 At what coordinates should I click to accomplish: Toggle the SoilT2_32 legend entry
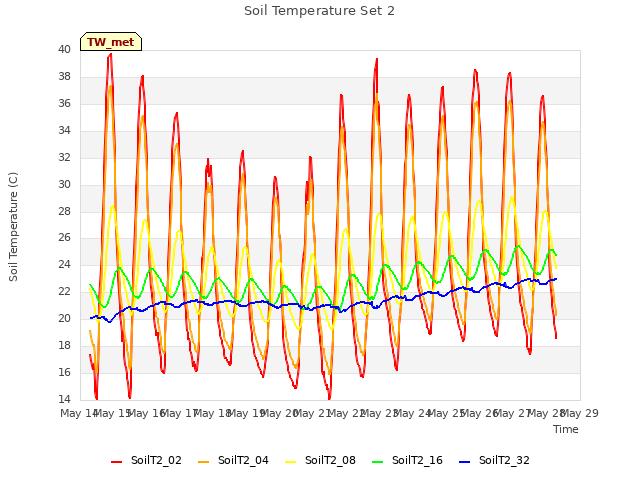tap(494, 460)
